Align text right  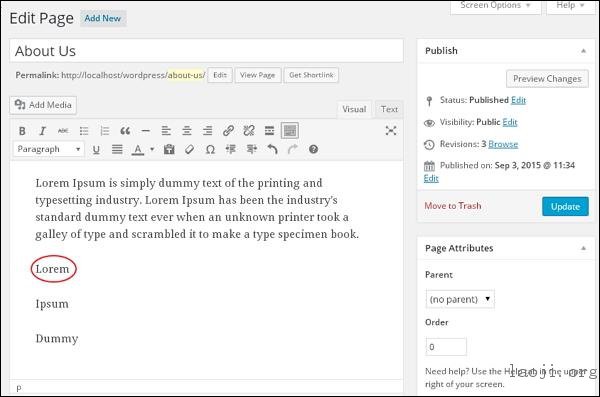click(207, 131)
